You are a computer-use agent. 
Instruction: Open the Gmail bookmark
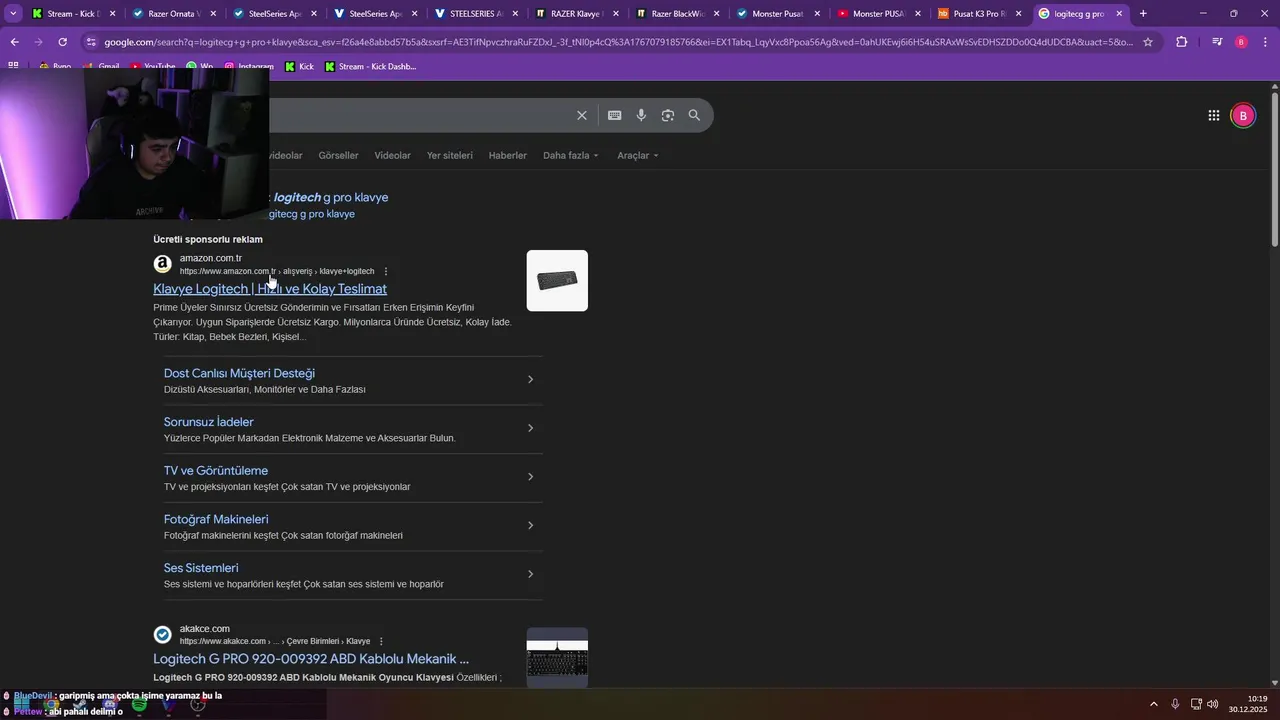click(x=102, y=66)
